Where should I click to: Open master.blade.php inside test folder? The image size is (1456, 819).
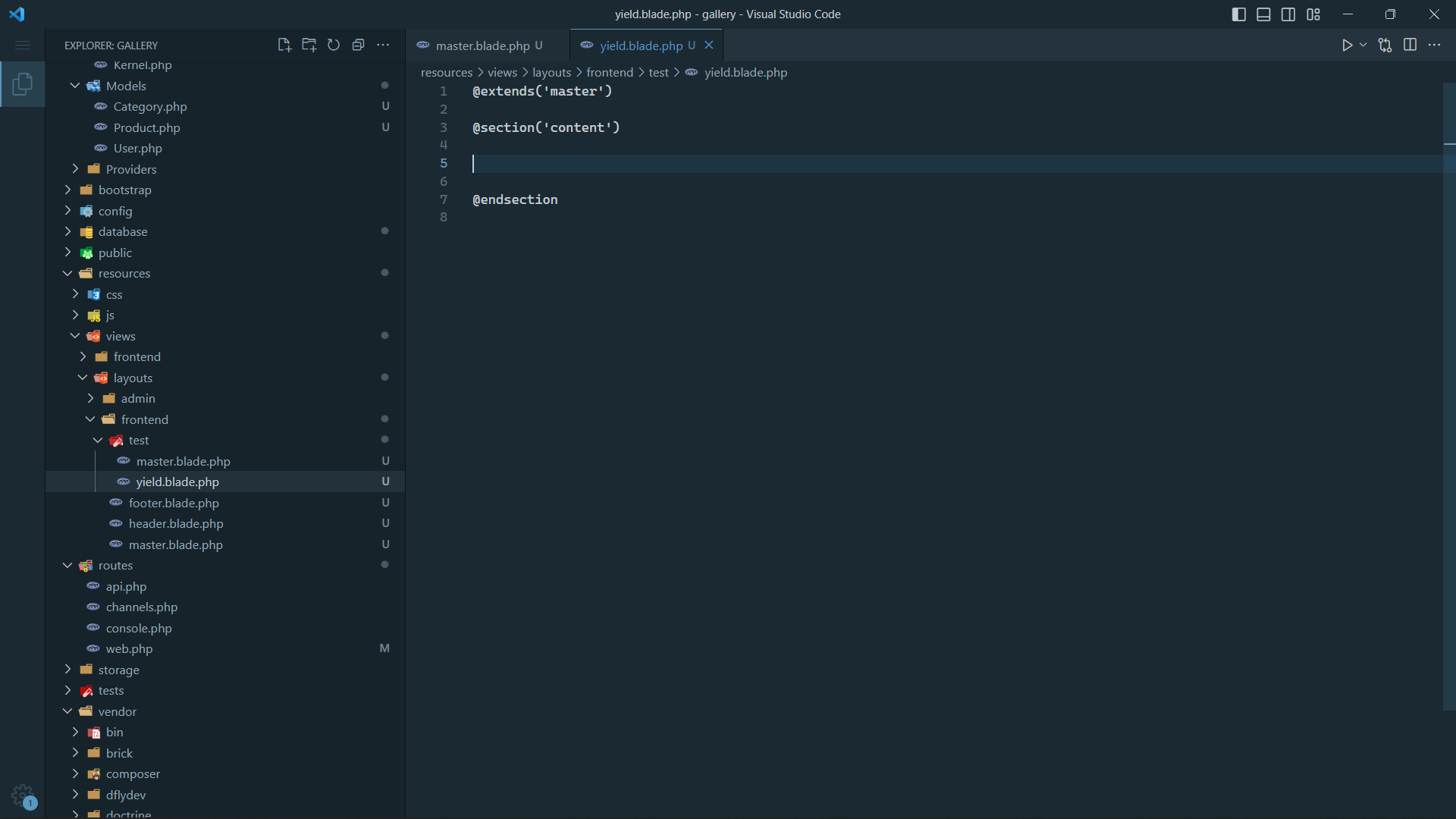pos(225,461)
